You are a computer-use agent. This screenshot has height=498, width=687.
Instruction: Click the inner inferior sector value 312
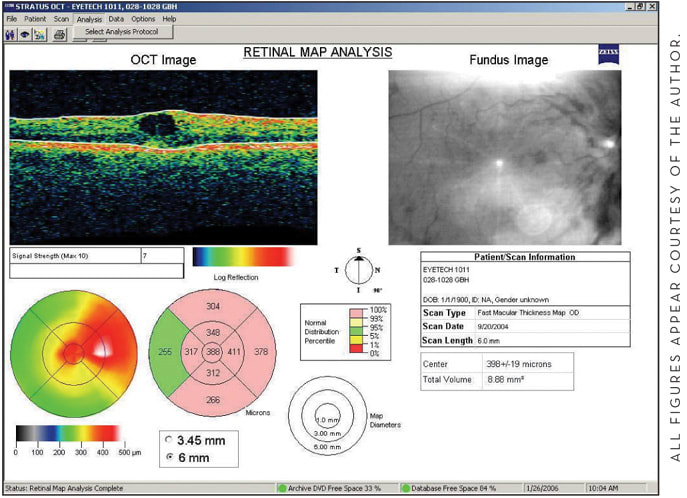click(x=213, y=373)
